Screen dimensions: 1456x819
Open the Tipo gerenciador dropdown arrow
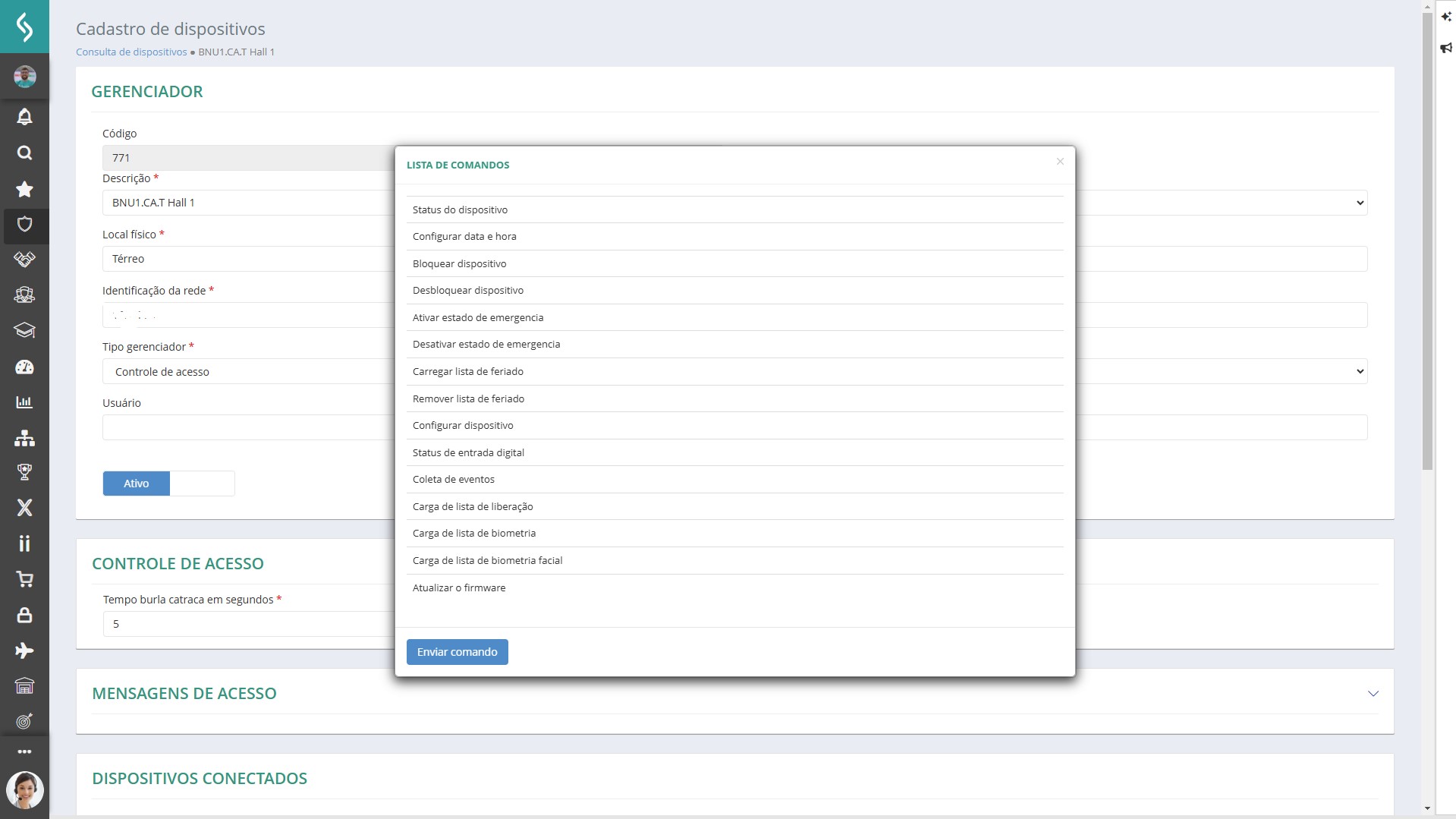(1360, 371)
